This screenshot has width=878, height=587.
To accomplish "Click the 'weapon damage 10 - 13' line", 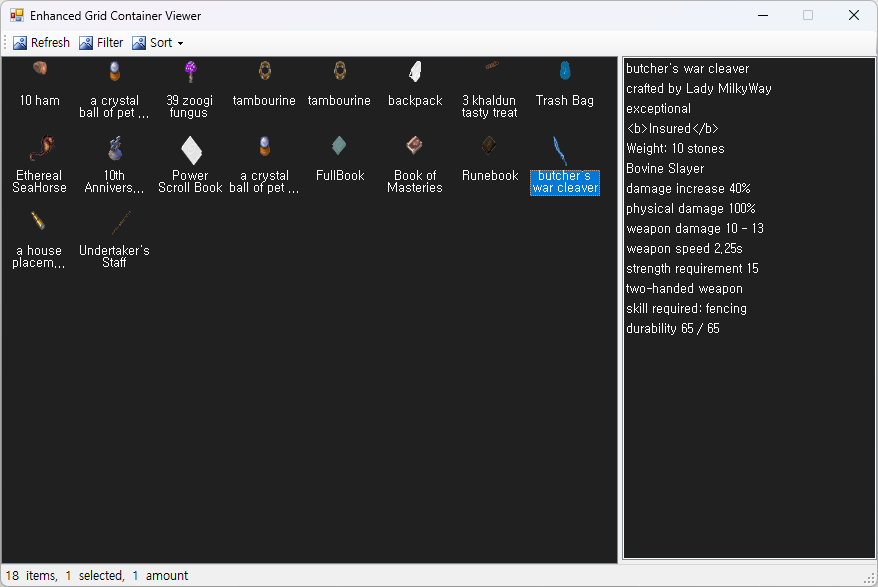I will pyautogui.click(x=694, y=229).
